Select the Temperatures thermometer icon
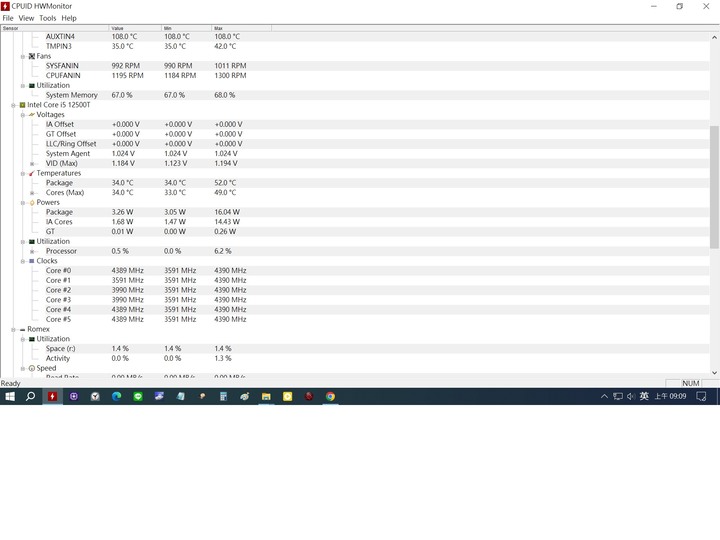Viewport: 720px width, 540px height. (x=32, y=173)
